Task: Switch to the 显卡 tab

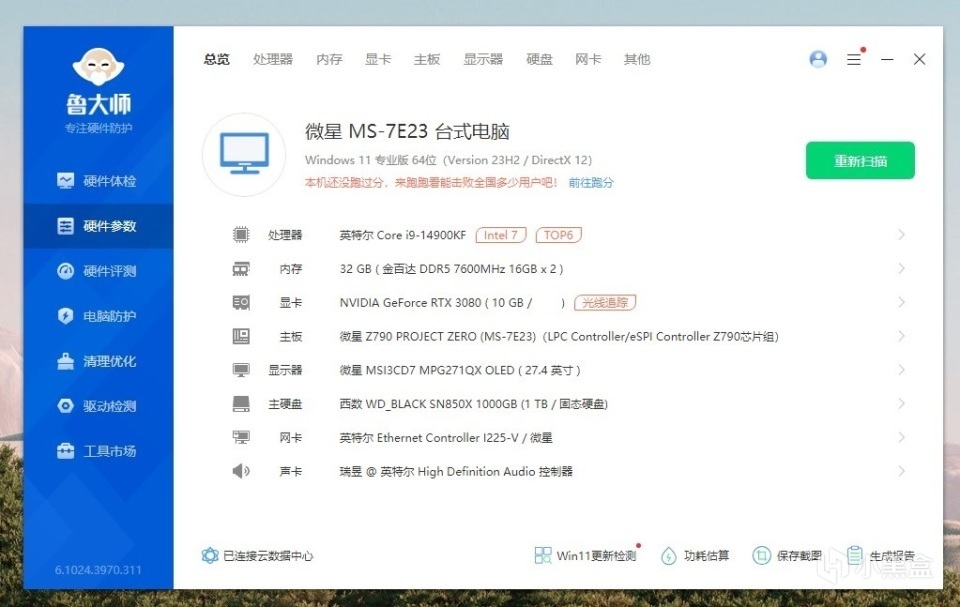Action: [378, 59]
